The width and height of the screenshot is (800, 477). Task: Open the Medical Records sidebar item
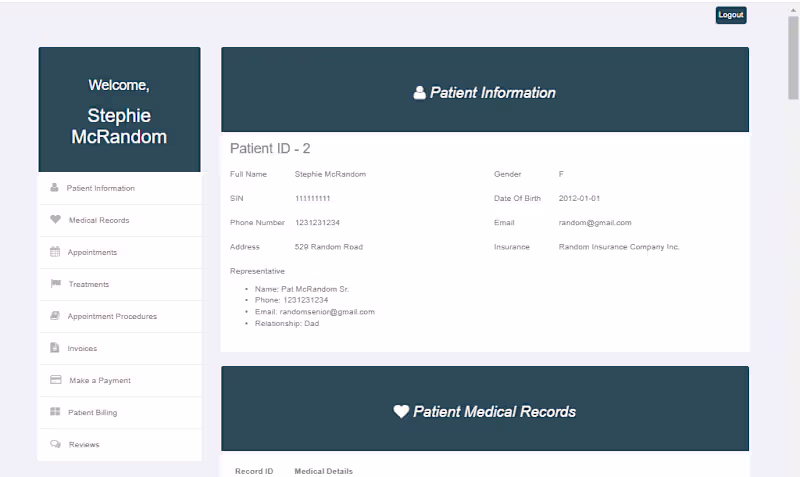coord(98,220)
